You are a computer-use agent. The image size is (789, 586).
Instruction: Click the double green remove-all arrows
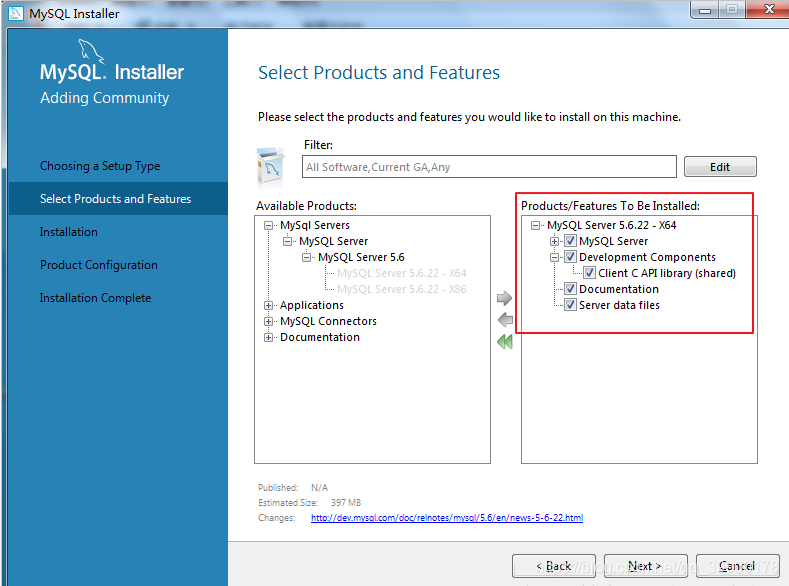[505, 342]
